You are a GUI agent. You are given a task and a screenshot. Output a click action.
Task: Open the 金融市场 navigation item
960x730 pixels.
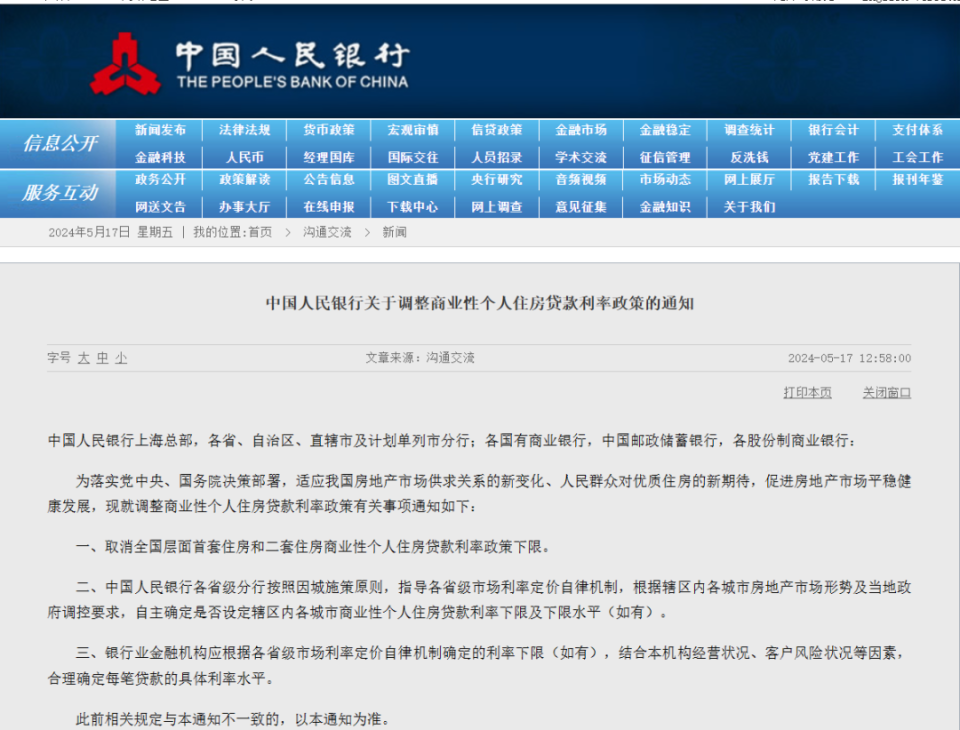coord(581,130)
